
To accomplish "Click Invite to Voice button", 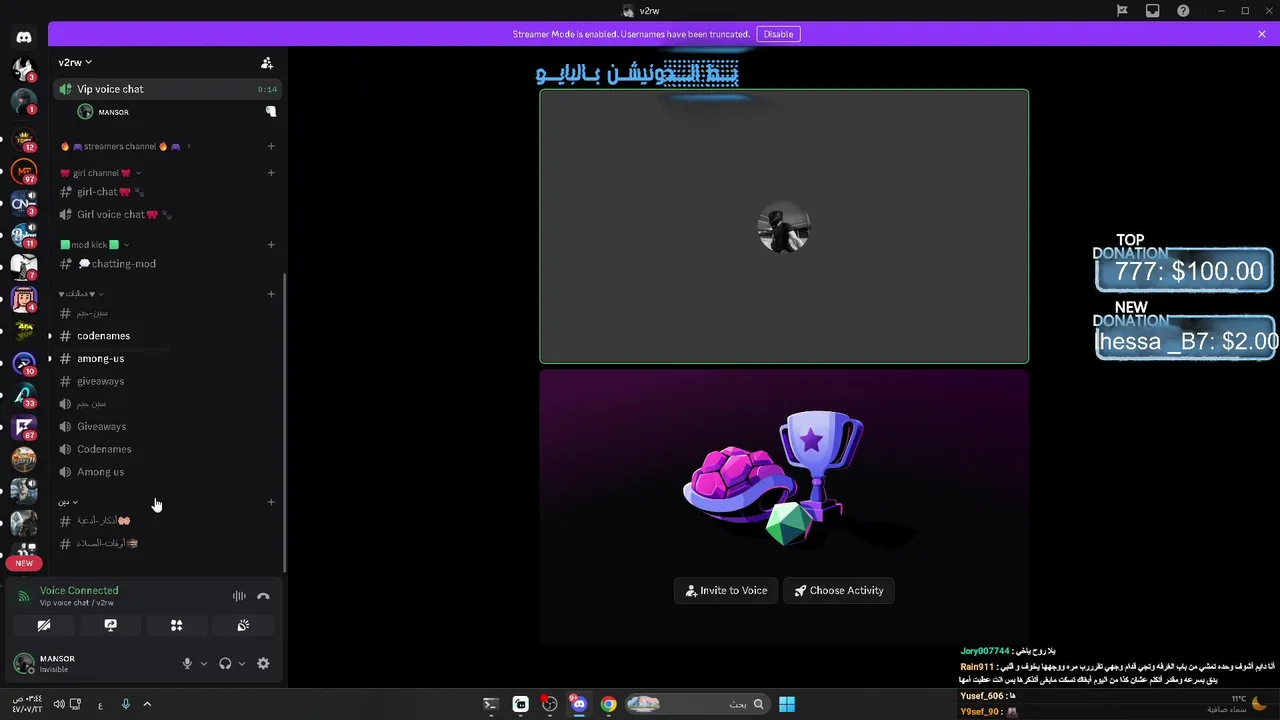I will (726, 590).
